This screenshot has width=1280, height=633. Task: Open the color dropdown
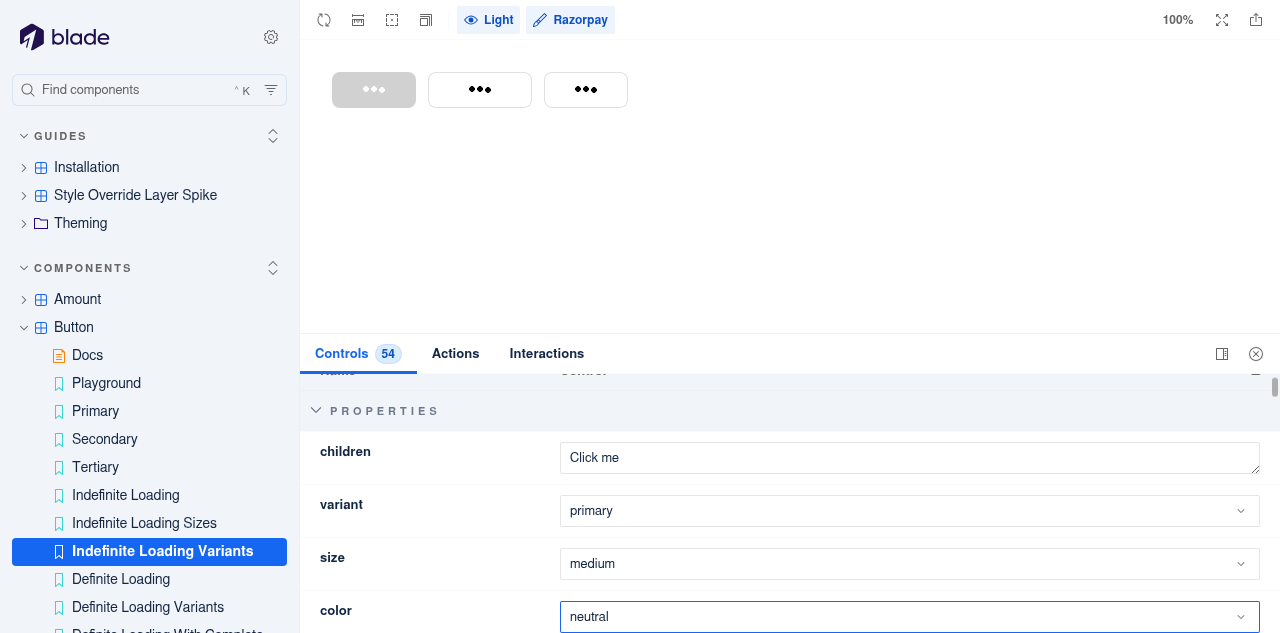(x=909, y=617)
